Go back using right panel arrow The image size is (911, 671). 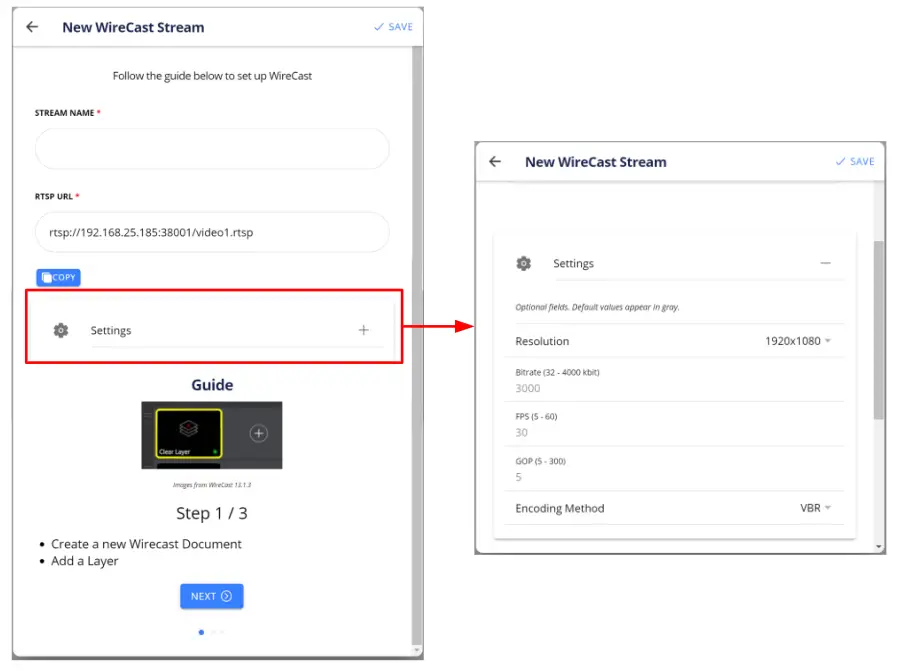tap(494, 162)
